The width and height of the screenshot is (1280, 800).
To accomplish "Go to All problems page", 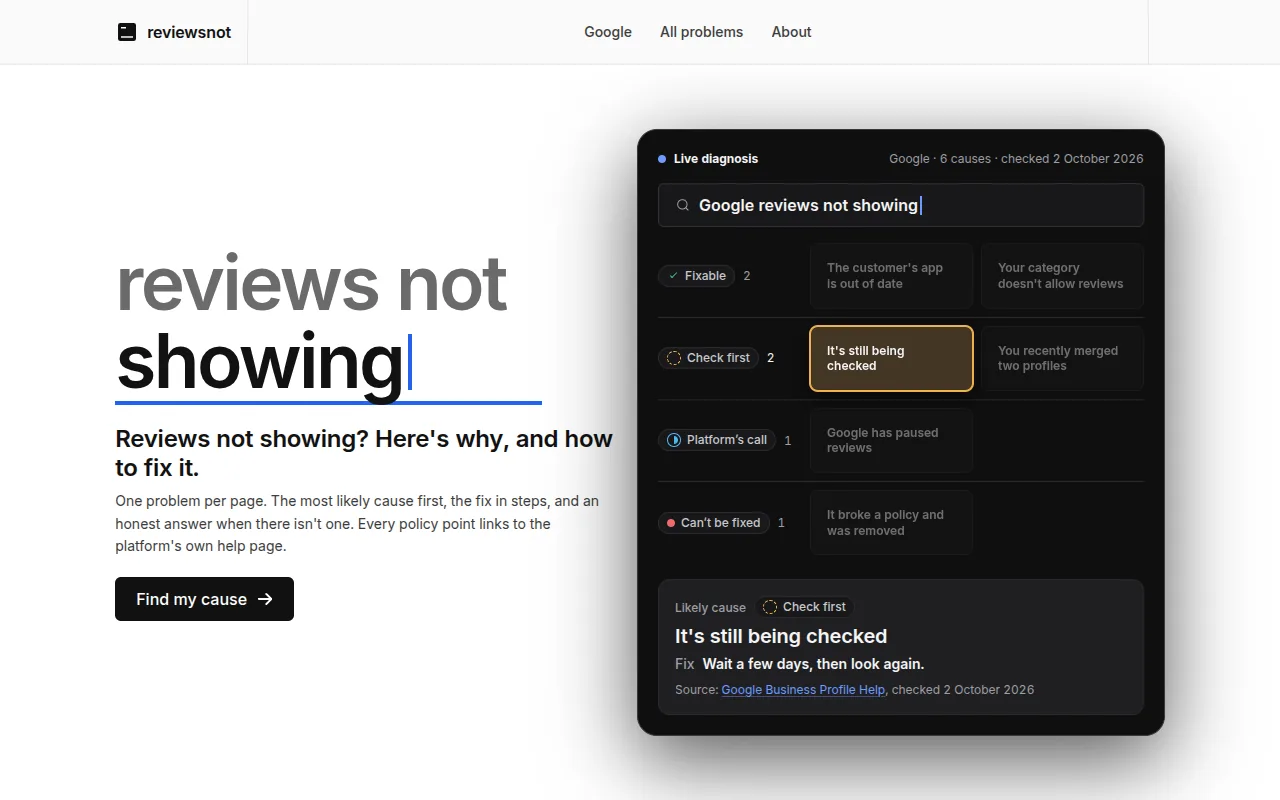I will click(x=701, y=32).
